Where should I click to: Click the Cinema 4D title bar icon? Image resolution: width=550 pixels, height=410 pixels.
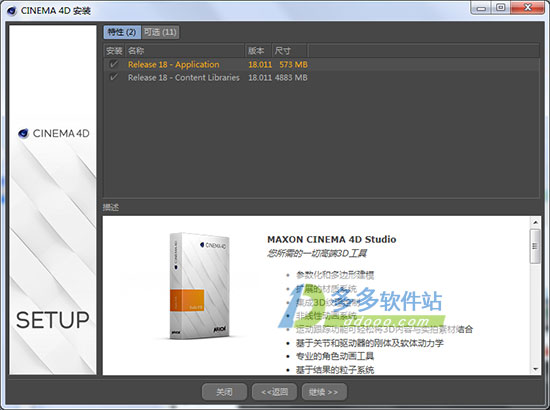(12, 11)
